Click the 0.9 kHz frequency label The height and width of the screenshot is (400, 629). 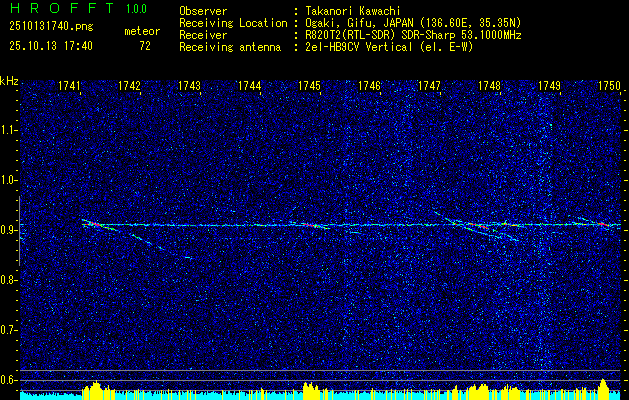[9, 230]
